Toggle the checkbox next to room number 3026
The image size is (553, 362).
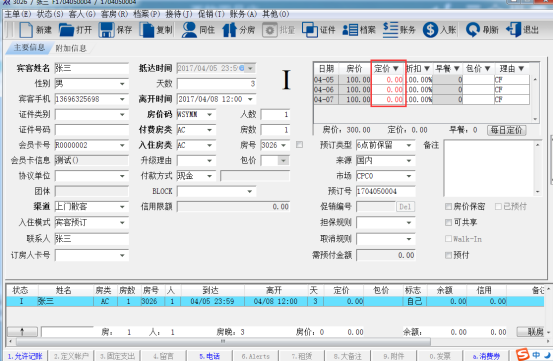(x=299, y=145)
